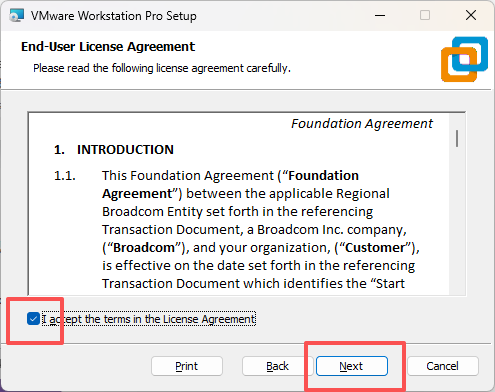Click the italic "Foundation Agreement" title
The width and height of the screenshot is (495, 392).
(x=362, y=124)
